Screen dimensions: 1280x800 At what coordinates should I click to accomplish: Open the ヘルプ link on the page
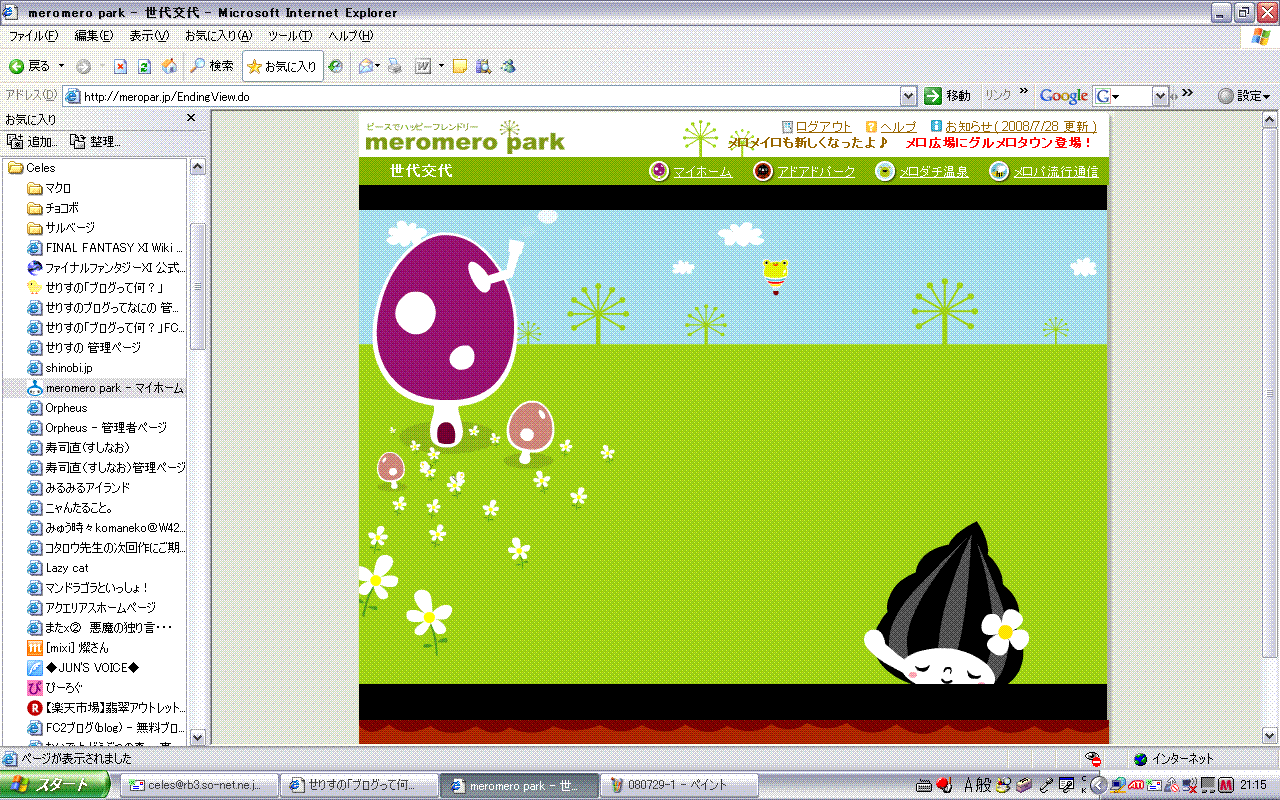[898, 127]
